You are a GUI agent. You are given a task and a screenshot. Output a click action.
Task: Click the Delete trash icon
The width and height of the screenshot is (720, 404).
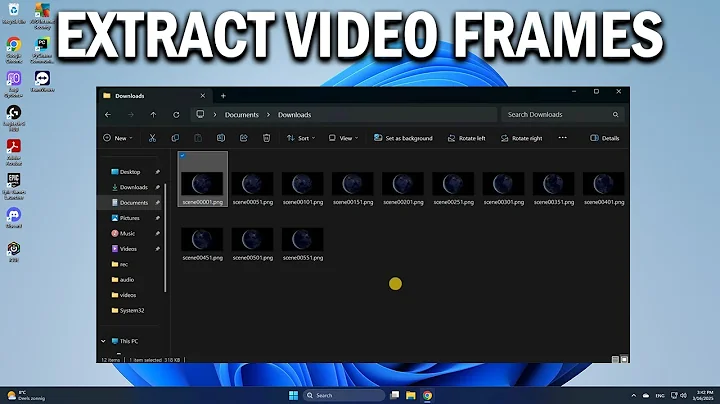click(266, 138)
